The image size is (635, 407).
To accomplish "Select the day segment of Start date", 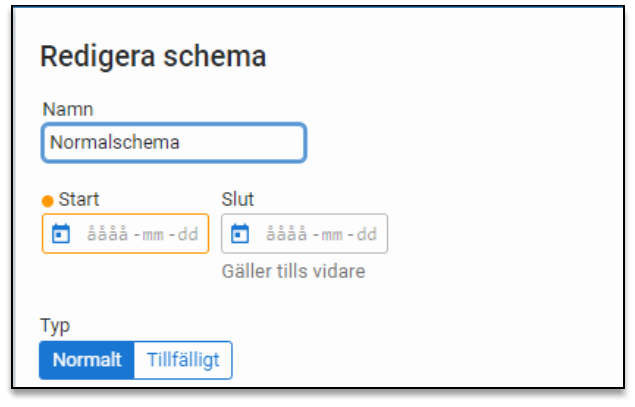I will [188, 235].
